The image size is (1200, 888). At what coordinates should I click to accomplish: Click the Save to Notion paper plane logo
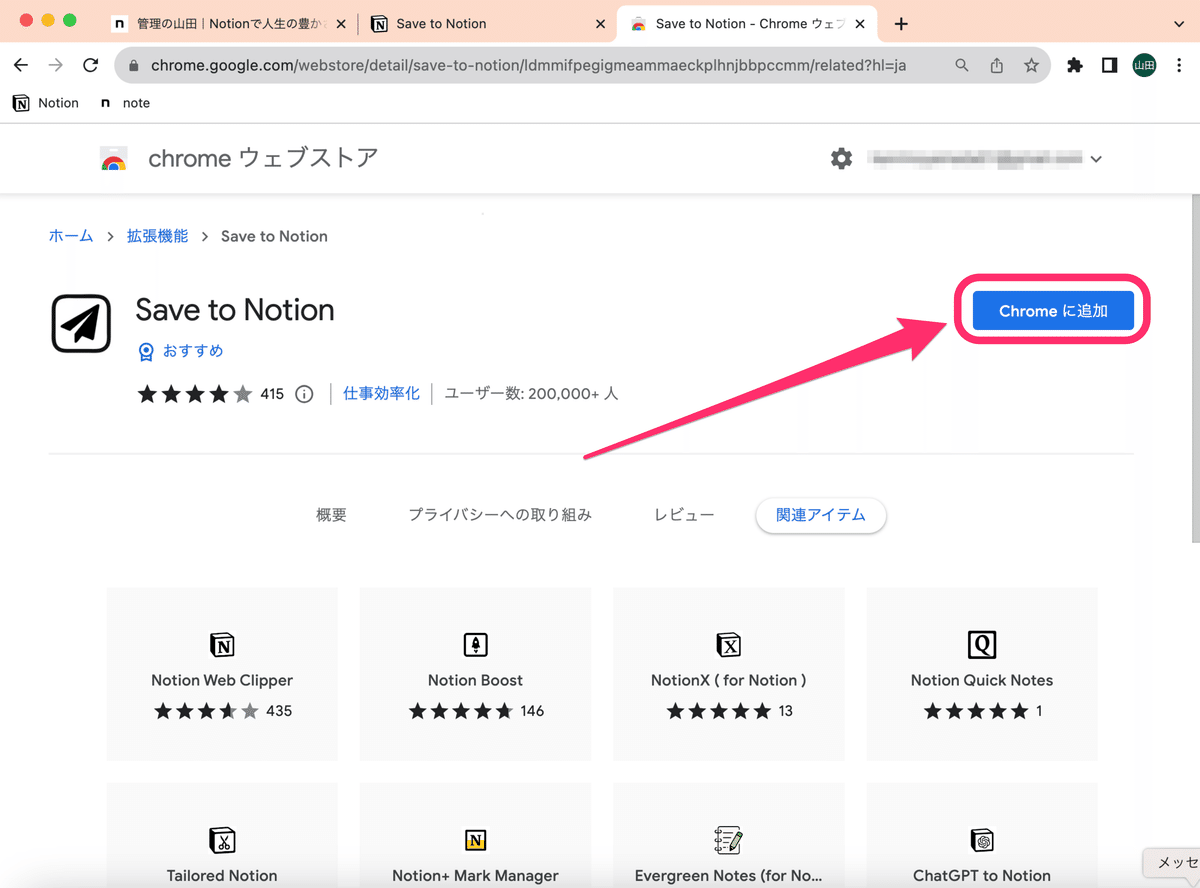[80, 323]
